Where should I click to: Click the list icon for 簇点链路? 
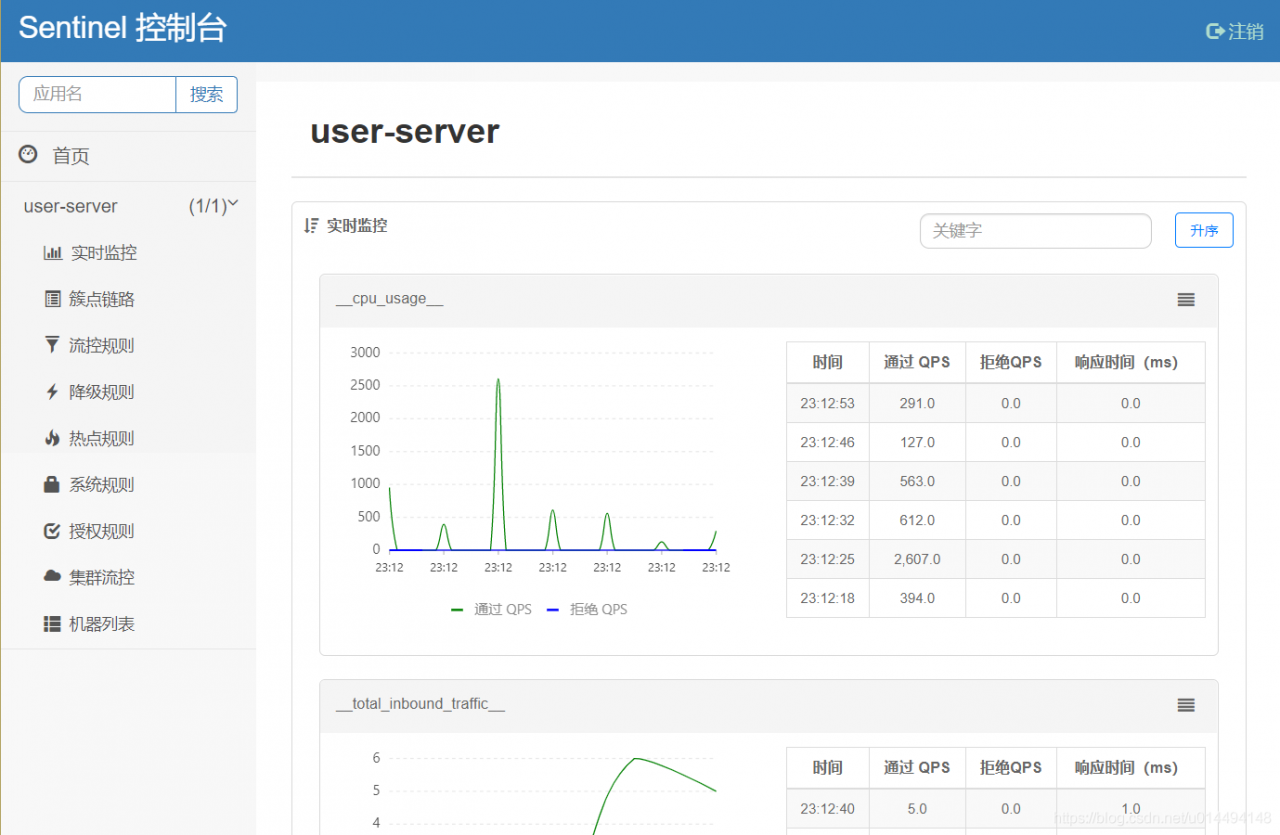52,299
